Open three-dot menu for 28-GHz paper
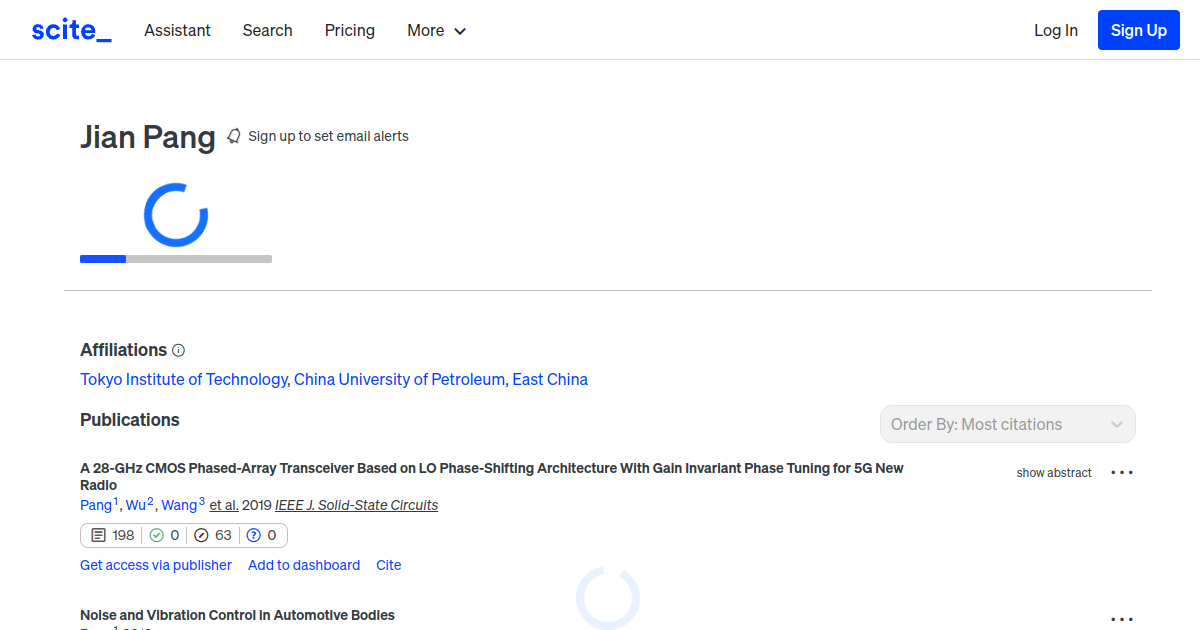The image size is (1200, 630). pos(1122,473)
